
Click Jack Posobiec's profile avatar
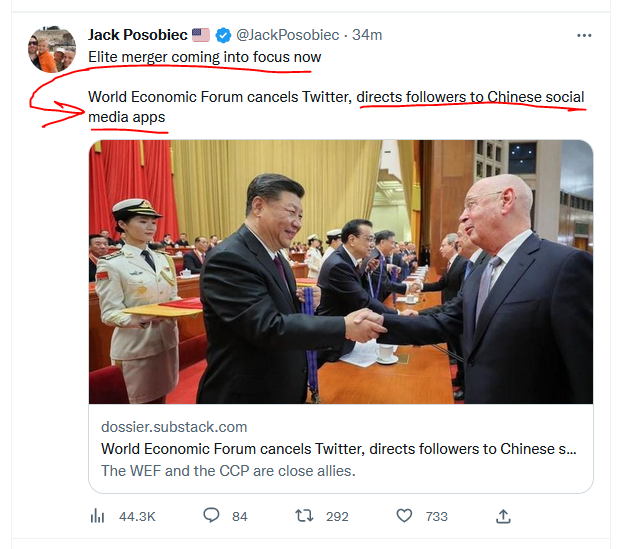(51, 49)
